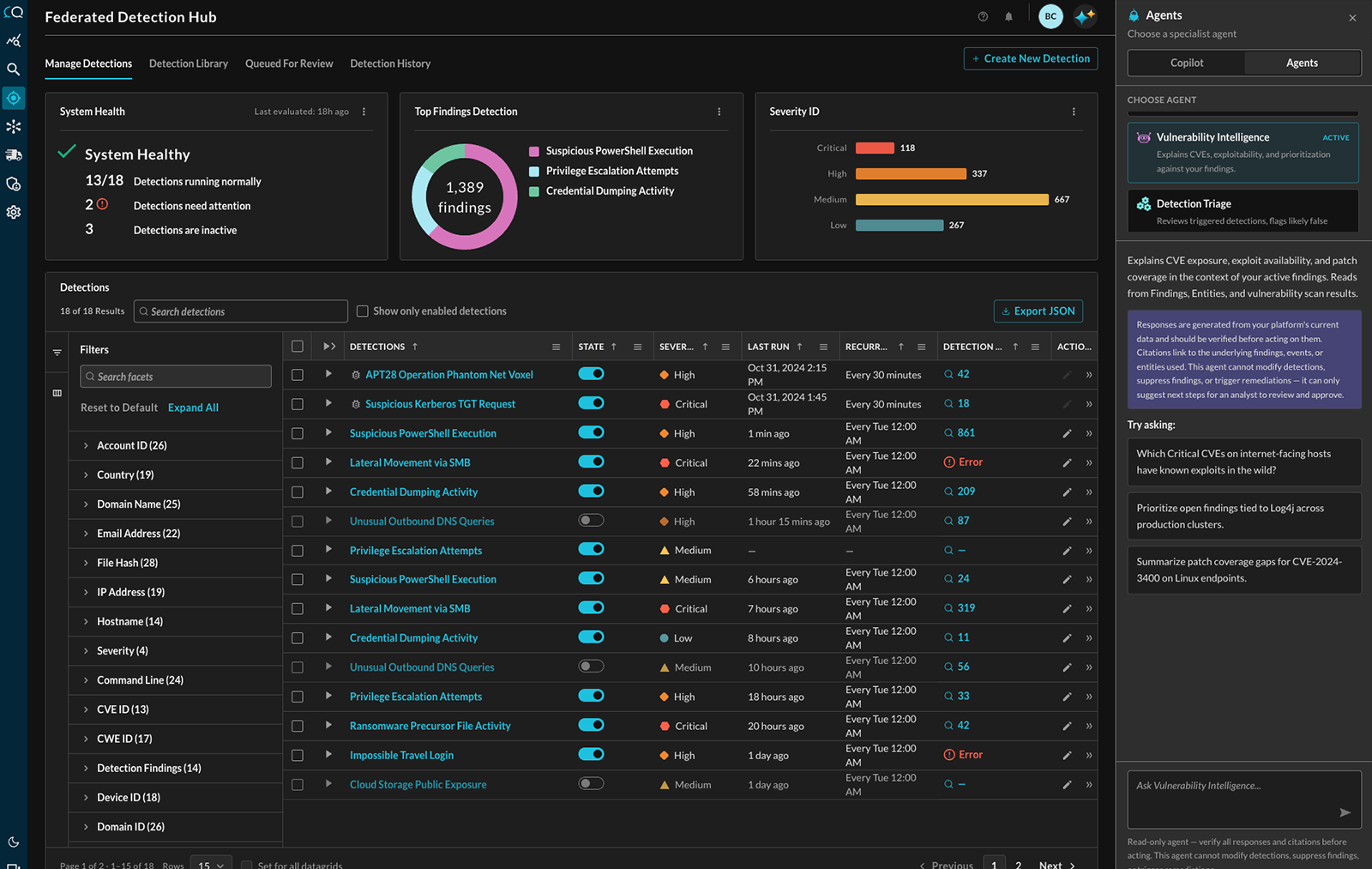The image size is (1372, 869).
Task: Expand the Ransomware Precursor File Activity row
Action: (x=328, y=726)
